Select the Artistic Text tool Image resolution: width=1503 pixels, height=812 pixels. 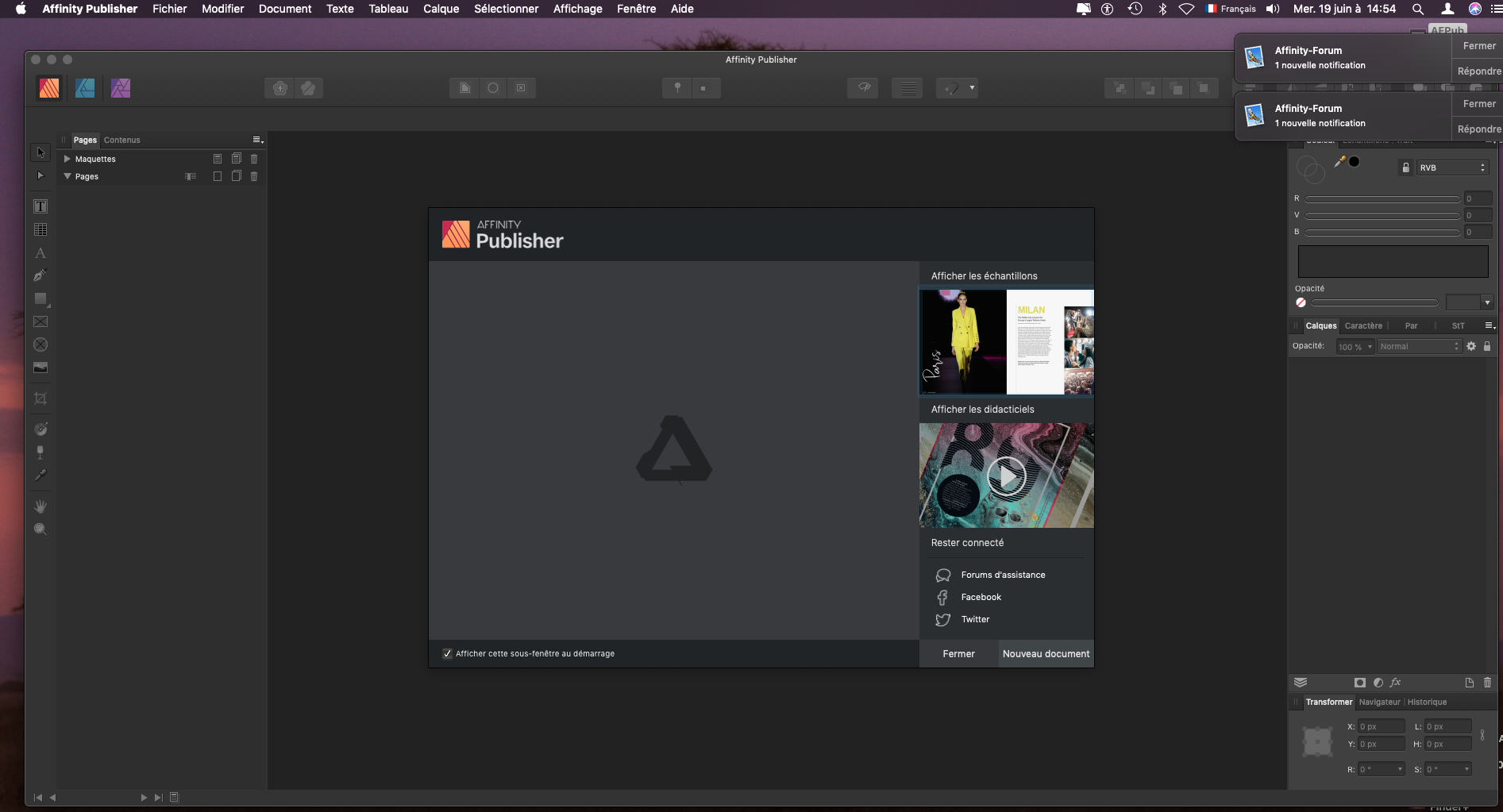40,253
